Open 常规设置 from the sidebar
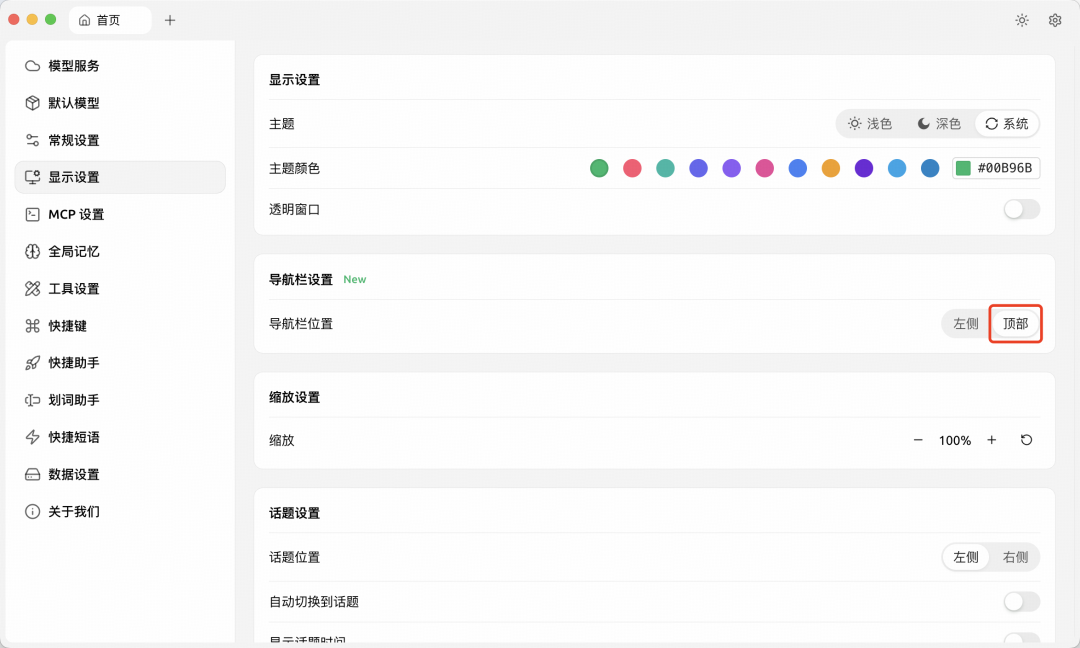This screenshot has width=1080, height=648. click(x=70, y=140)
